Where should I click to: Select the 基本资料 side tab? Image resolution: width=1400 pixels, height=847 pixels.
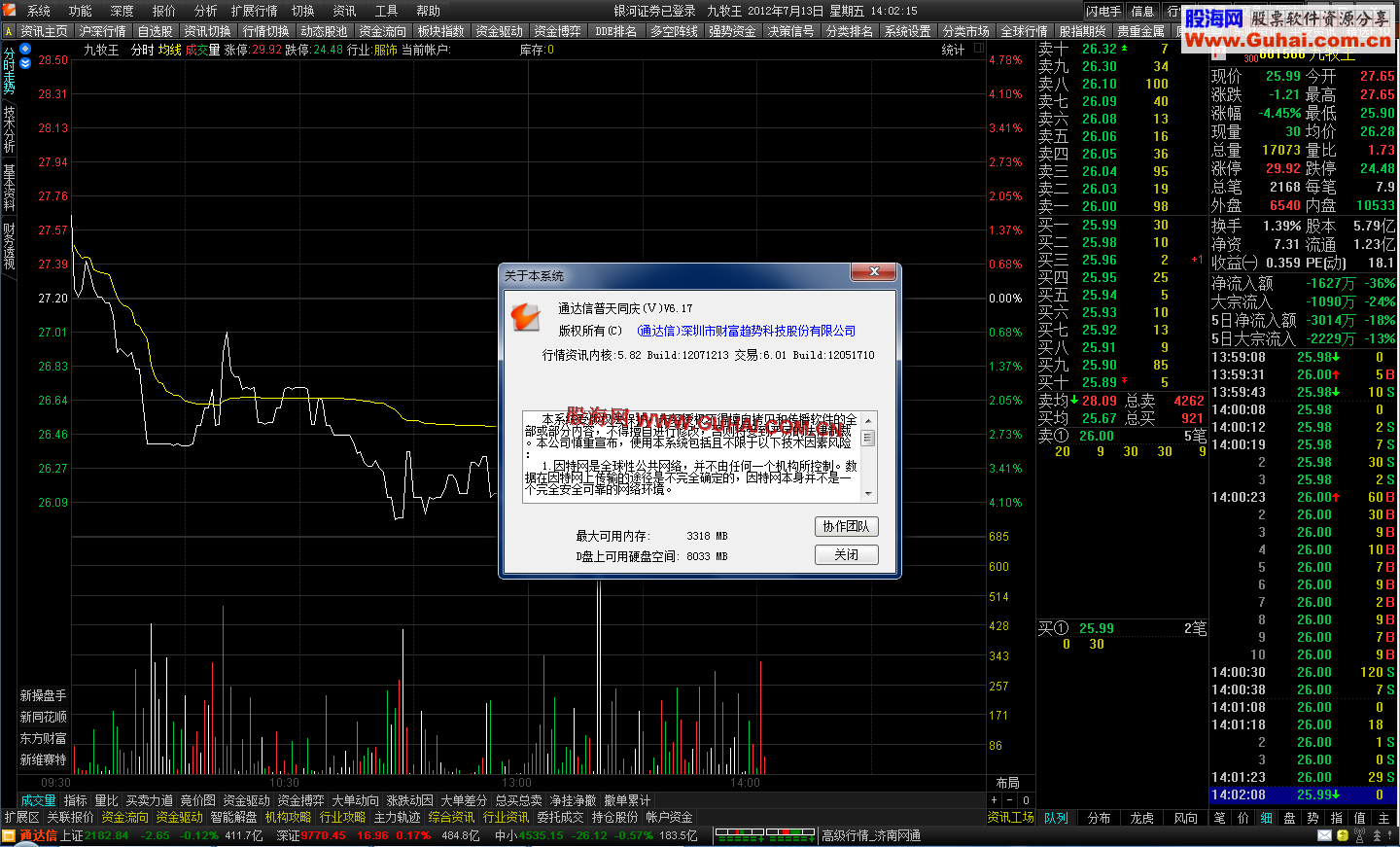pos(9,188)
